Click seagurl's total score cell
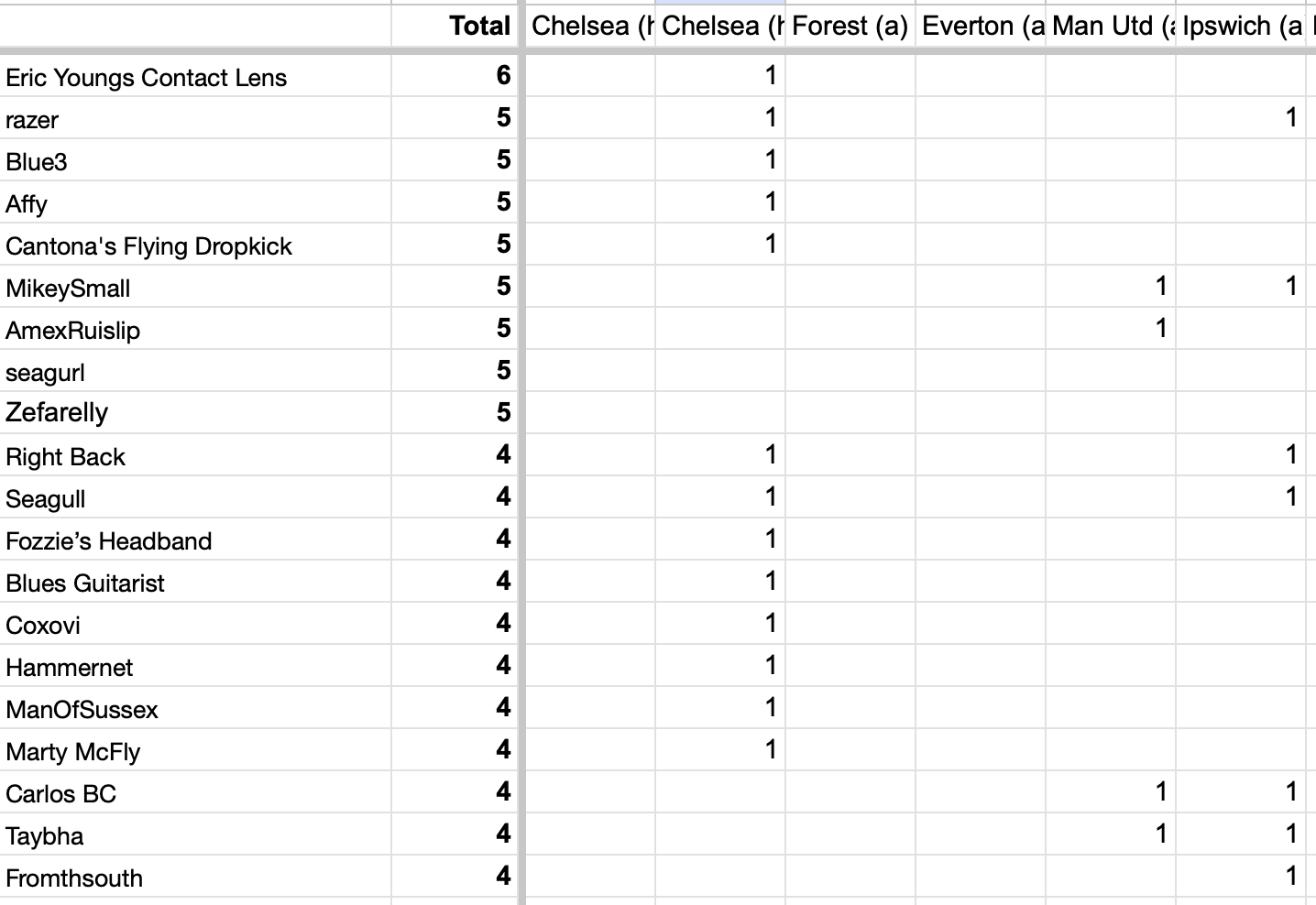This screenshot has width=1316, height=905. (x=455, y=371)
